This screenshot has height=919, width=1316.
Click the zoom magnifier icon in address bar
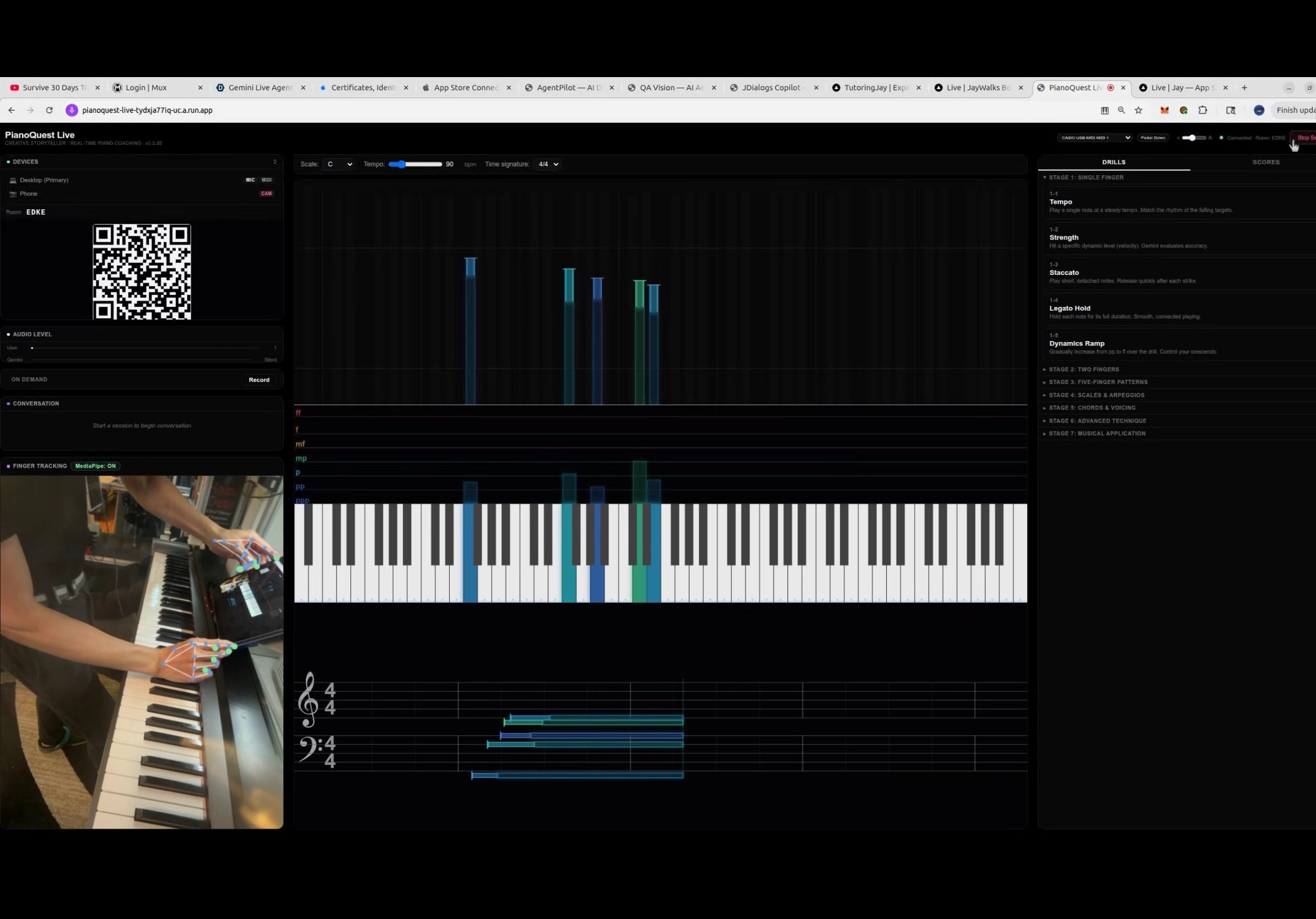1121,111
